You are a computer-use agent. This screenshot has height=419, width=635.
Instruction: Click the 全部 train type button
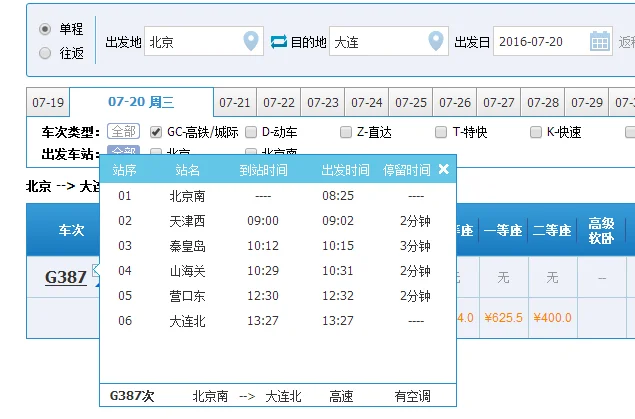[124, 131]
